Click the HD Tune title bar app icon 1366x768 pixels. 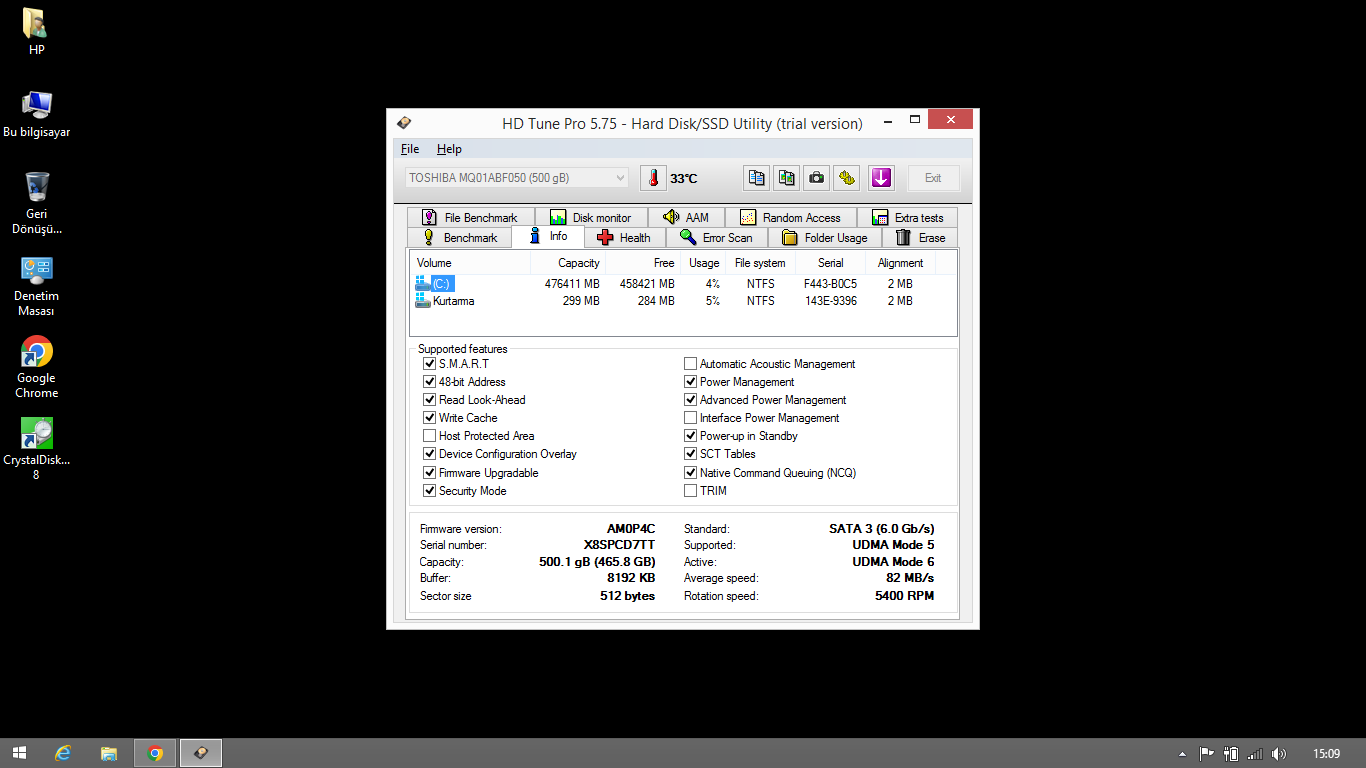tap(404, 123)
